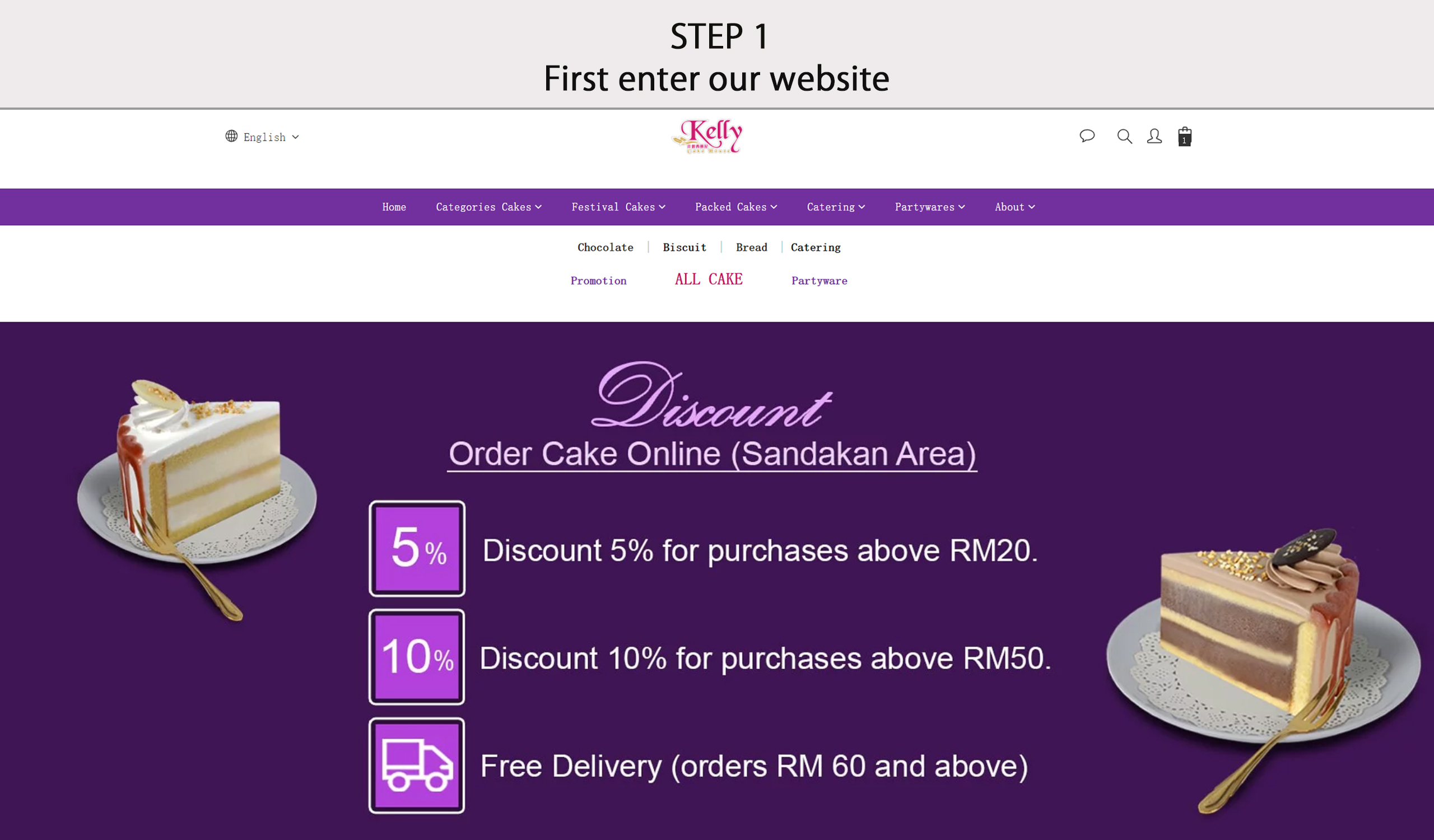Follow the Promotion link
This screenshot has height=840, width=1434.
(598, 281)
